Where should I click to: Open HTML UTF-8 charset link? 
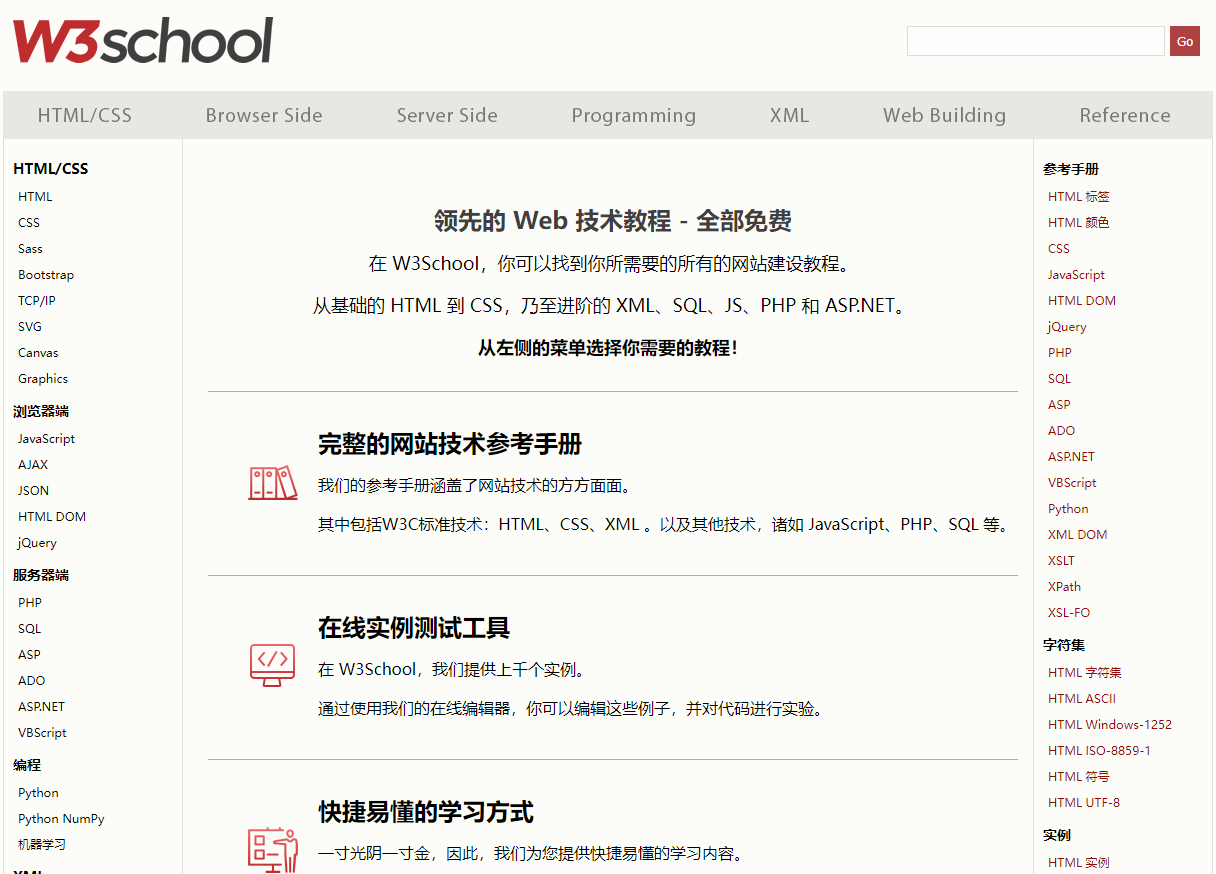pos(1084,803)
